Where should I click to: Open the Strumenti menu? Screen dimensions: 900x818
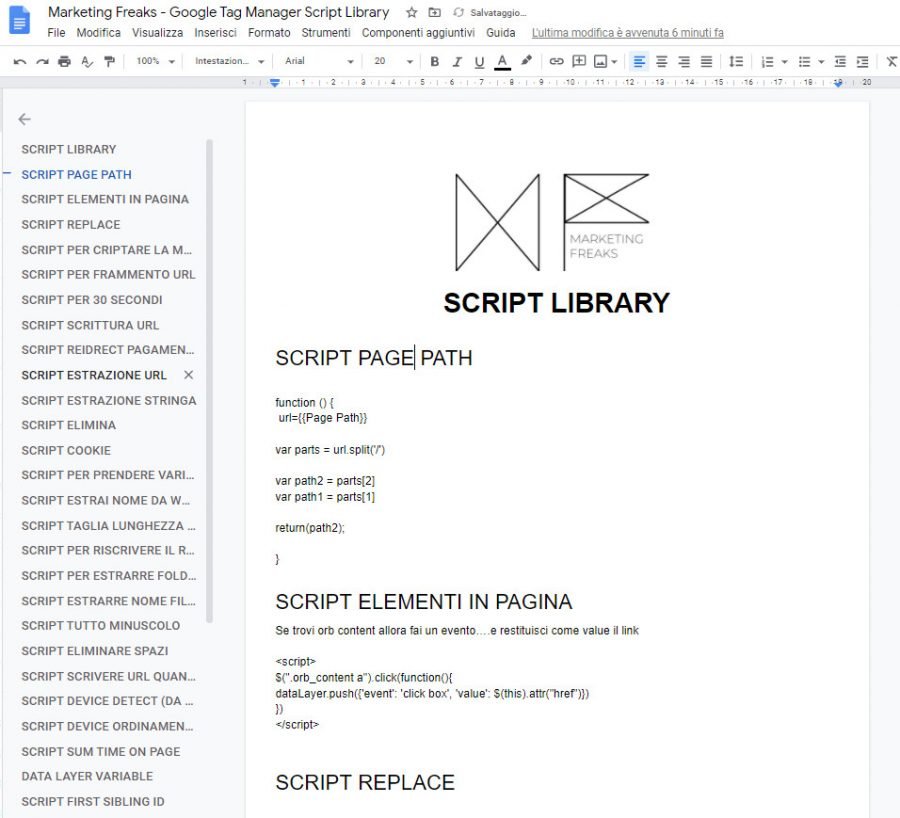tap(326, 33)
